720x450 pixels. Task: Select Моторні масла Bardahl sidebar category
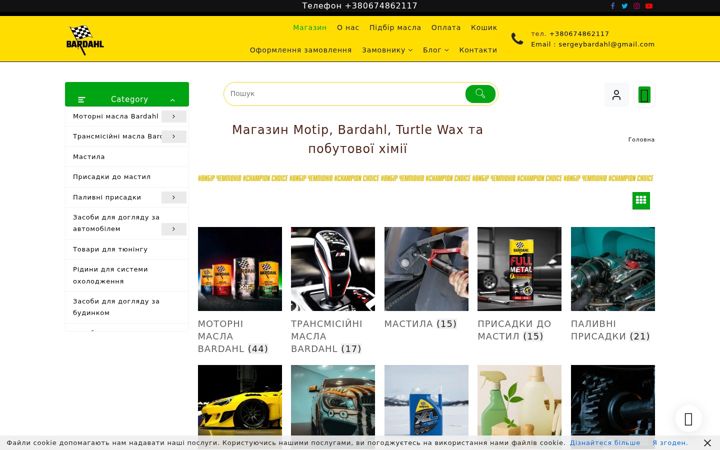pos(115,117)
